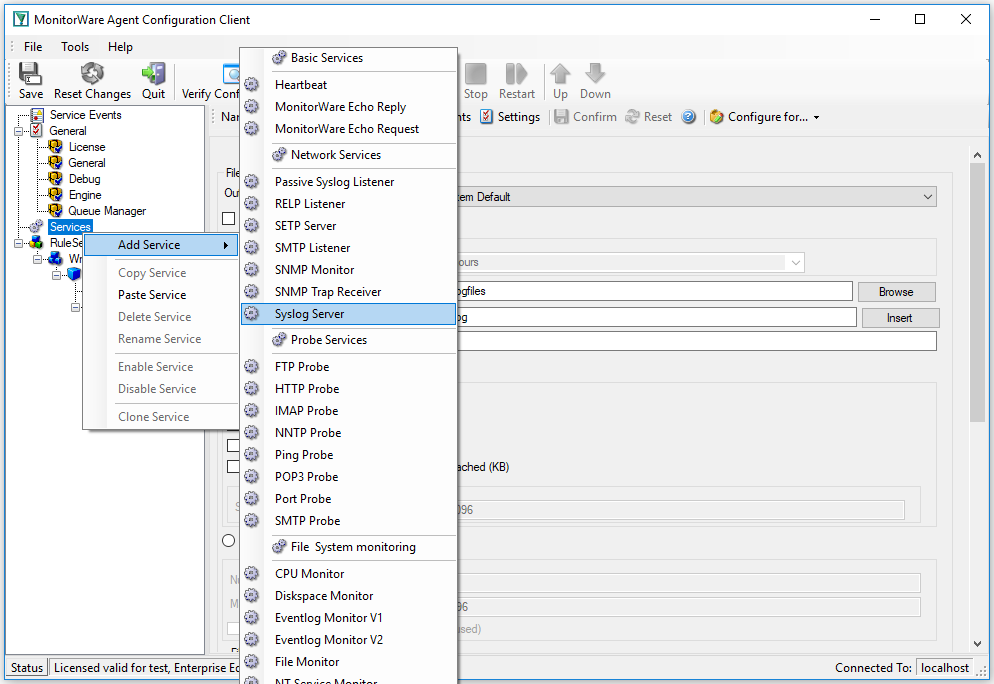The width and height of the screenshot is (994, 684).
Task: Expand the Add Service submenu arrow
Action: point(226,245)
